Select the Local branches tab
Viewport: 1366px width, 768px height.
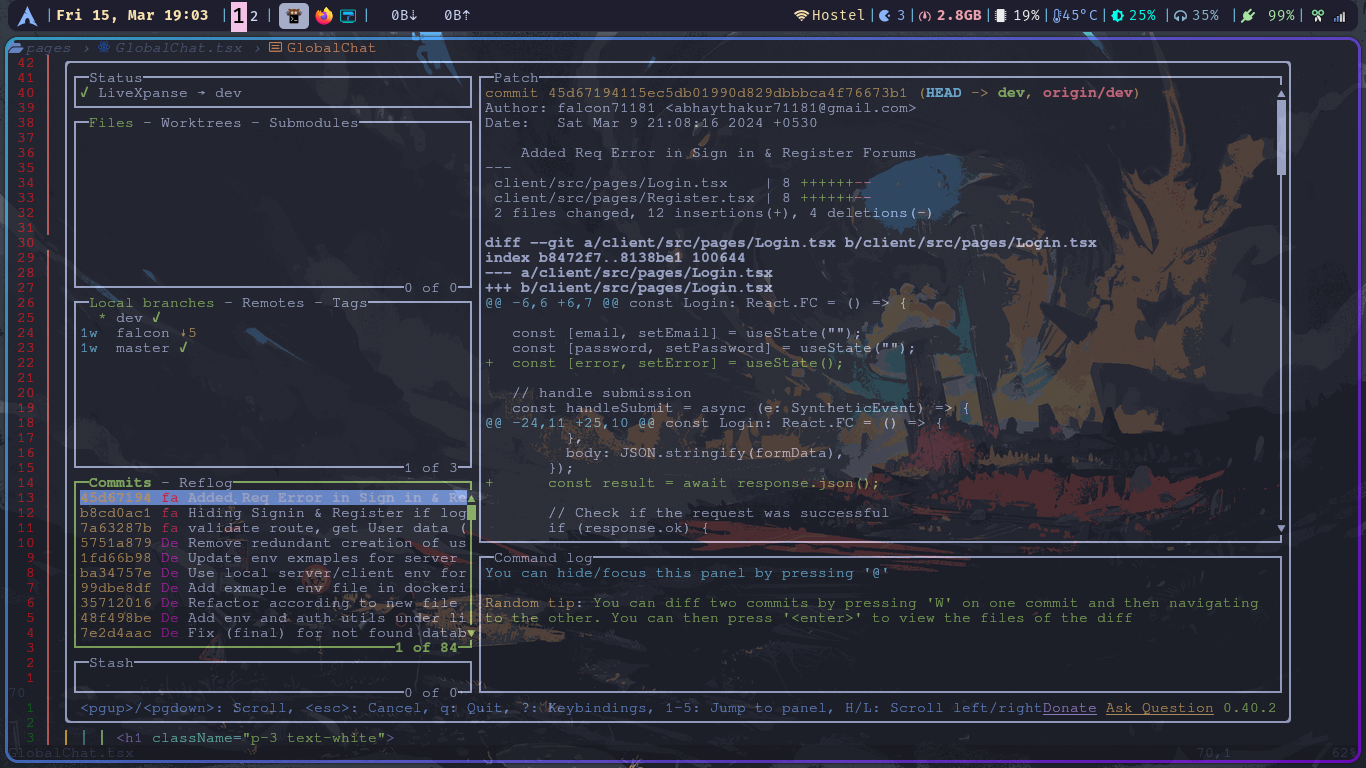[152, 303]
